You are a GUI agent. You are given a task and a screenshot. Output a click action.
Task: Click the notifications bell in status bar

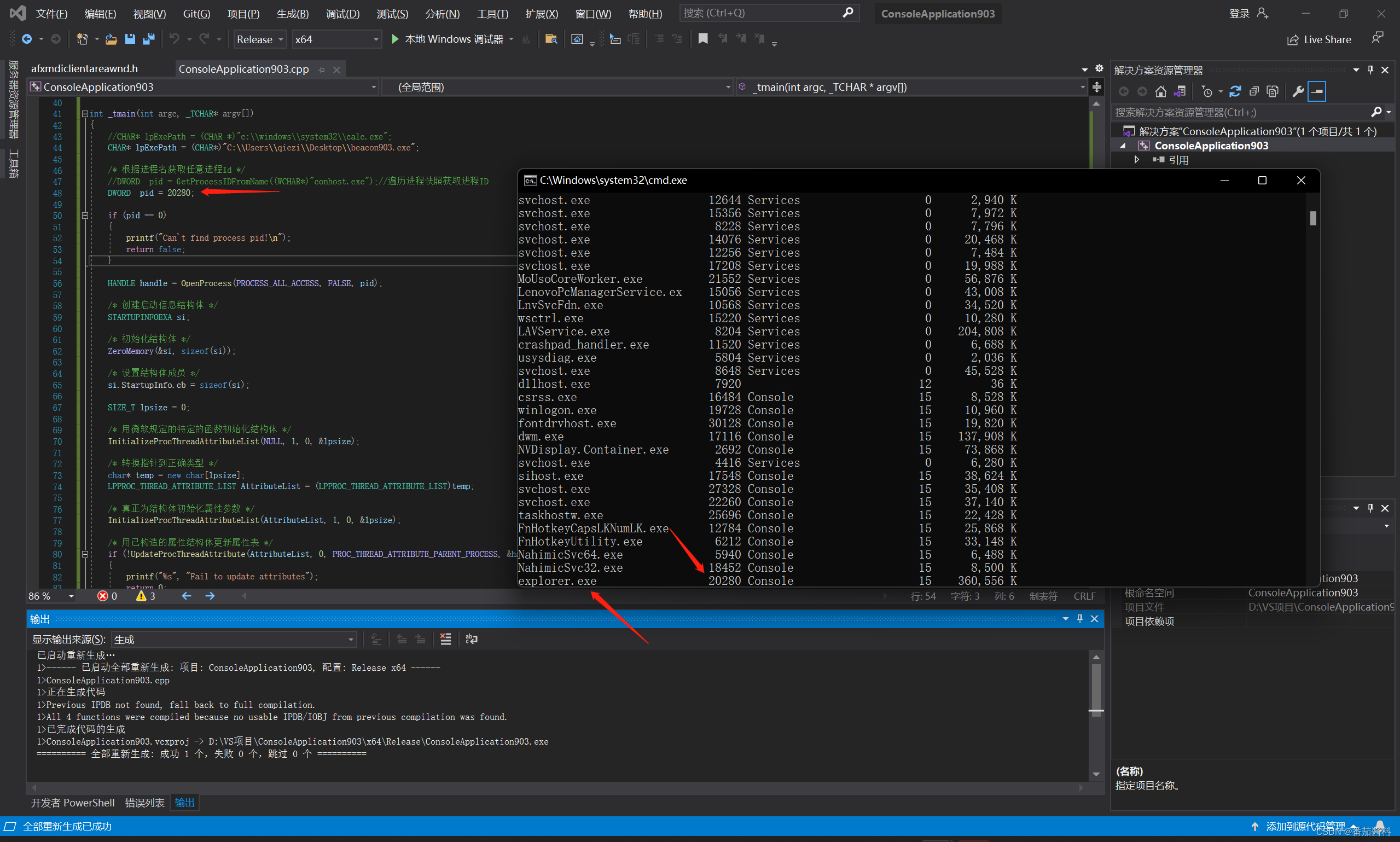click(x=1380, y=827)
